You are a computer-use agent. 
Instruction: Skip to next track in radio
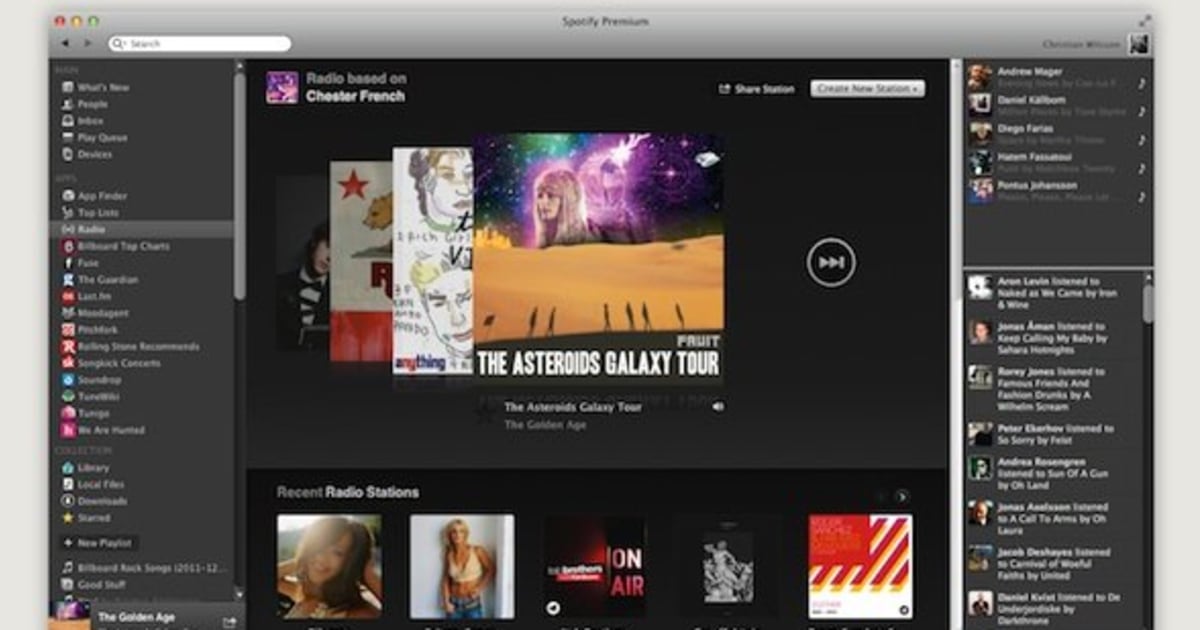831,262
